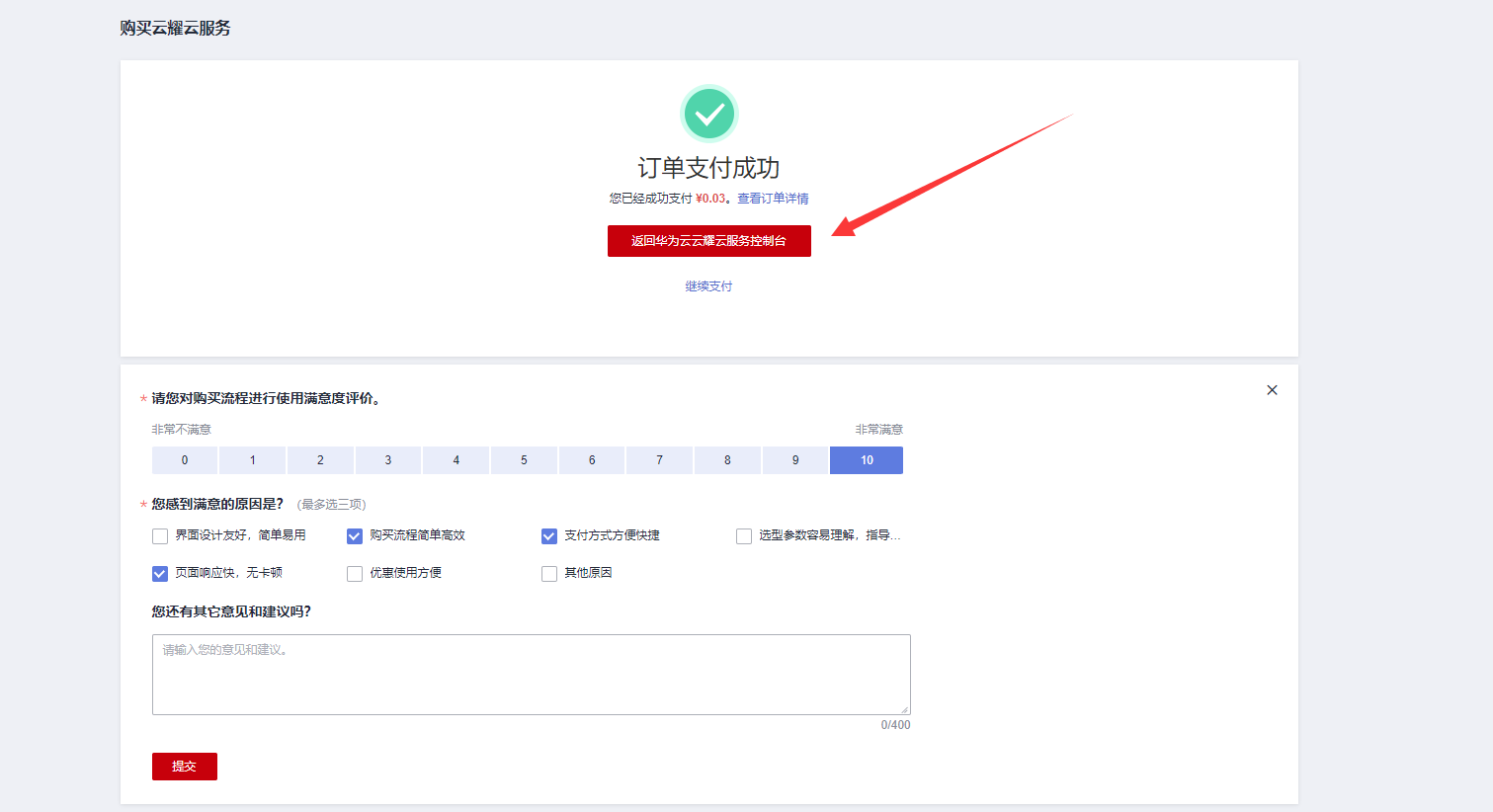
Task: Return to Huawei Cloud Yunyao console button
Action: 708,241
